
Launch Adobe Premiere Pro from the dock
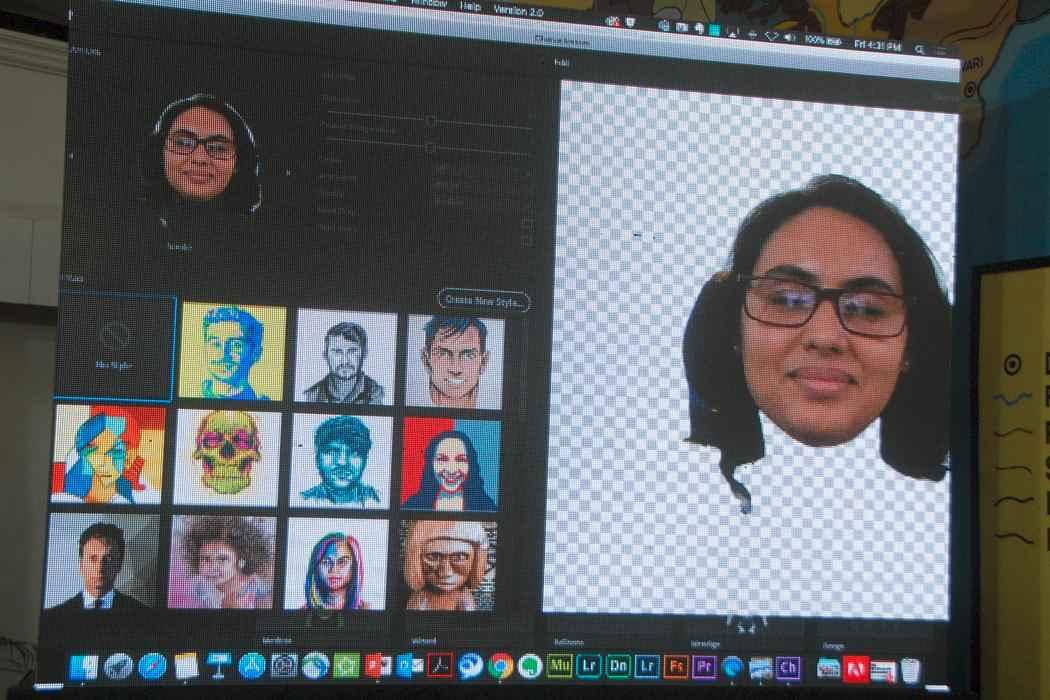704,667
